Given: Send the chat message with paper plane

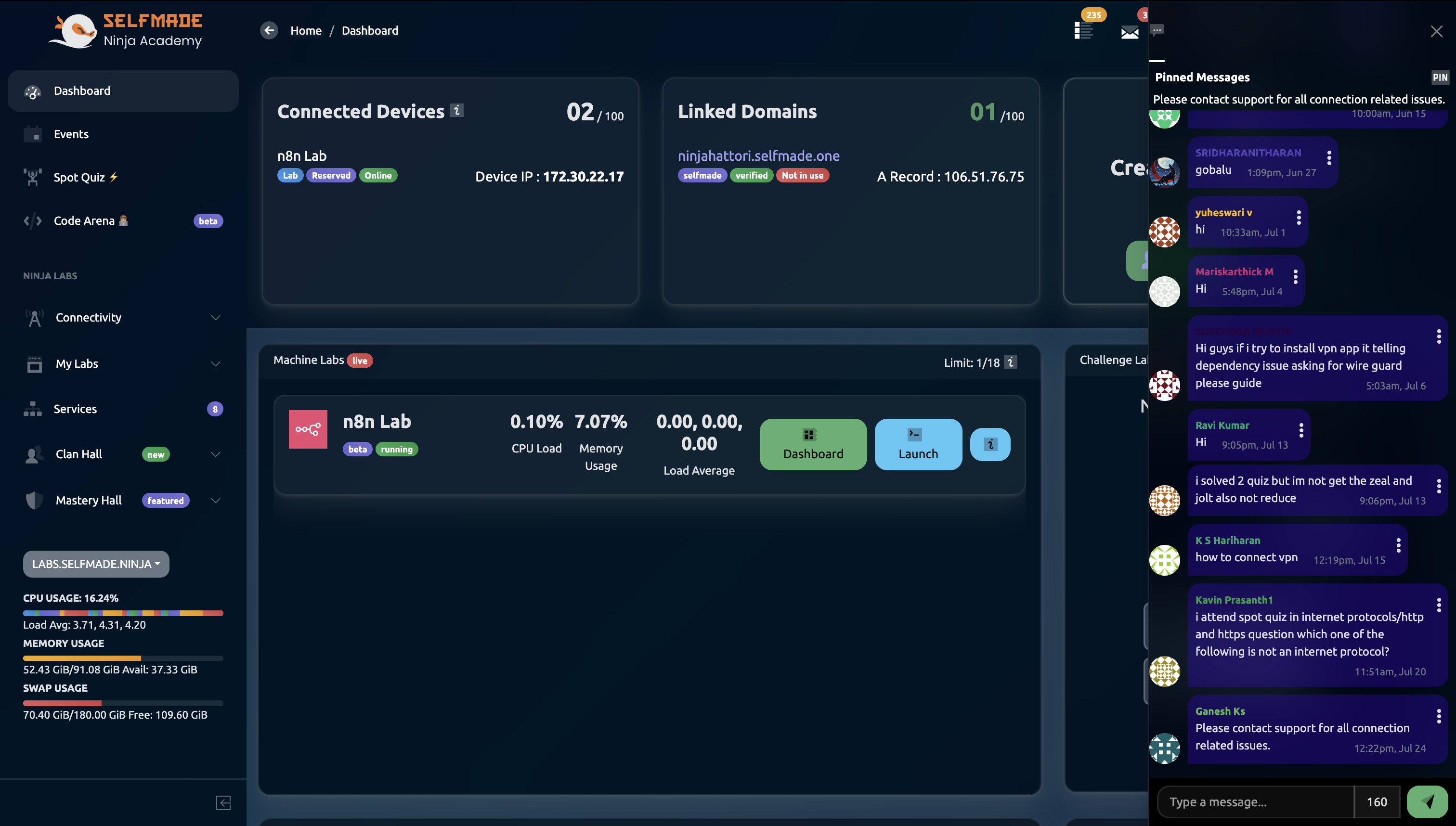Looking at the screenshot, I should pyautogui.click(x=1428, y=801).
